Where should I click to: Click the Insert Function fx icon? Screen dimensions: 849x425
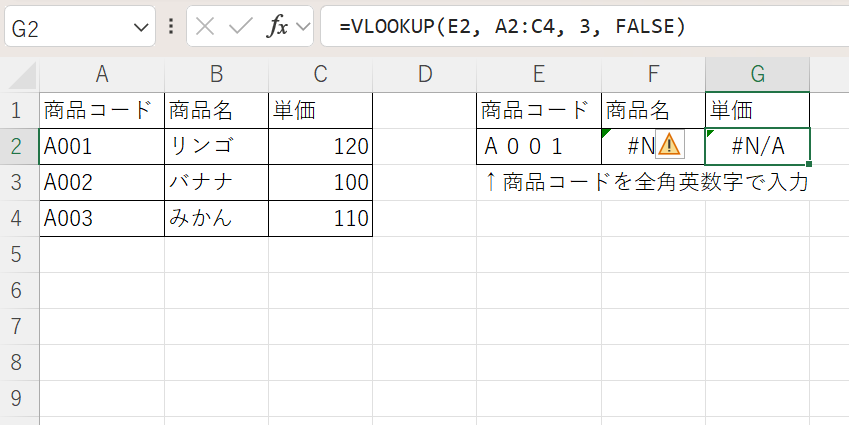click(277, 27)
